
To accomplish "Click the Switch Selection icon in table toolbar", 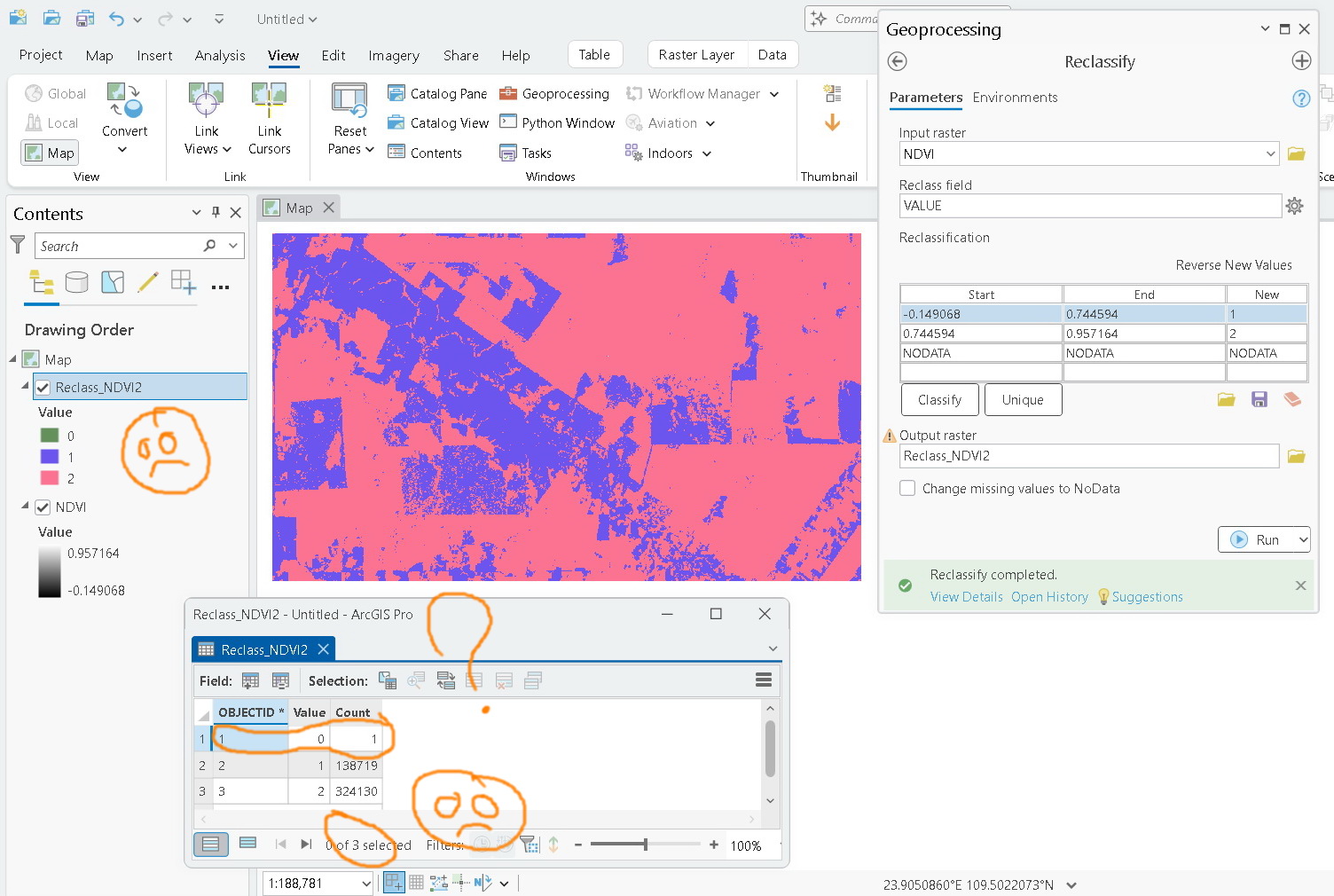I will point(446,680).
